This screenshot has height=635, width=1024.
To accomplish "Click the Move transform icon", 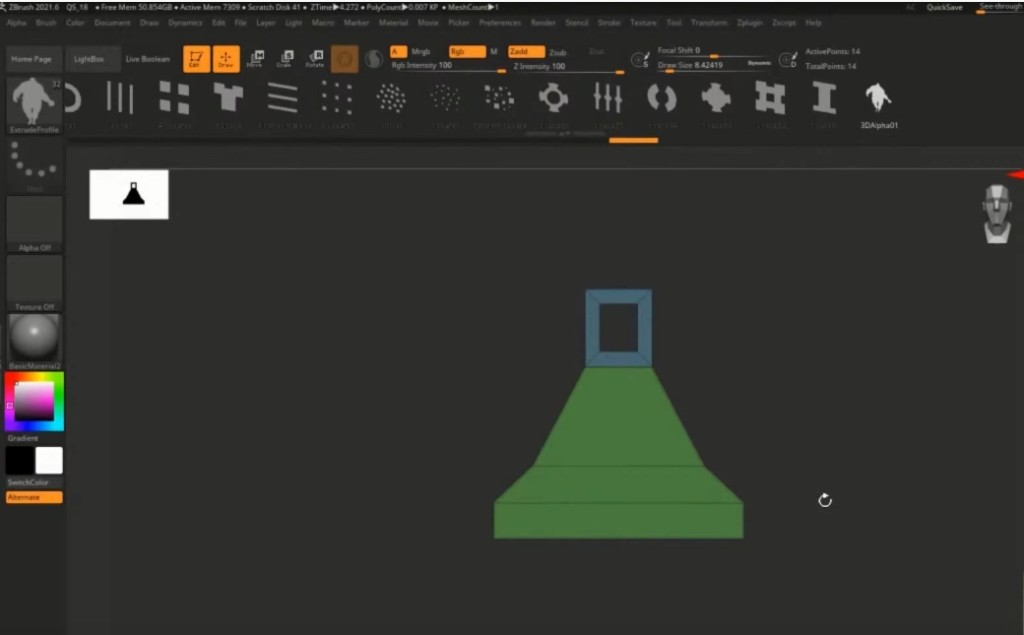I will 255,59.
